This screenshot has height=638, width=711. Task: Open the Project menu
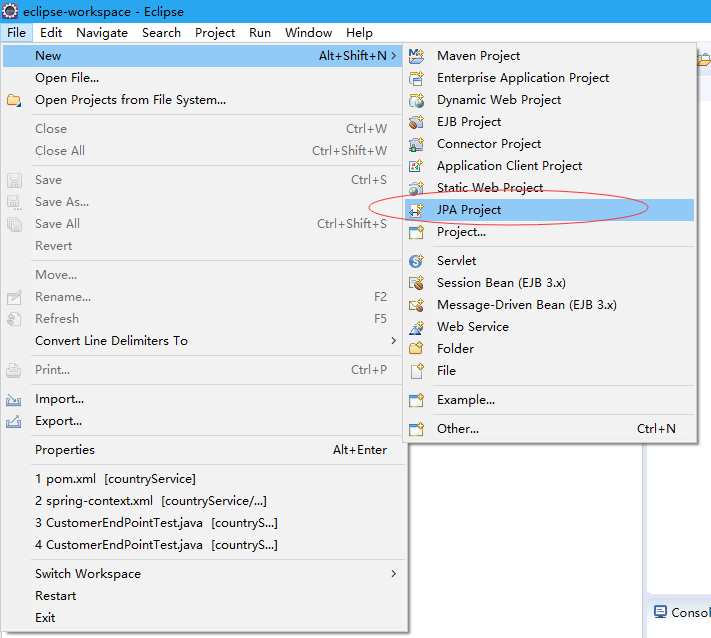click(x=215, y=33)
